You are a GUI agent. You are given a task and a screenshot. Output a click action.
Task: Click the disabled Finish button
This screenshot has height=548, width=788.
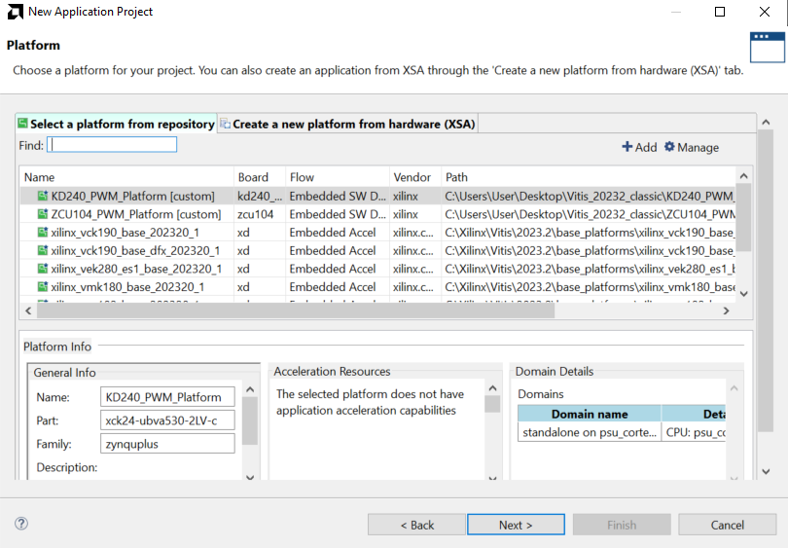(x=622, y=524)
